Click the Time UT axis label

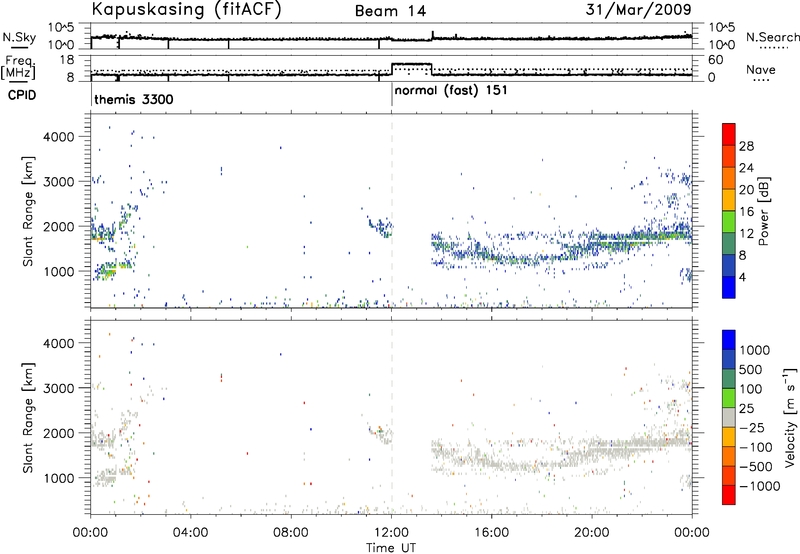tap(391, 548)
